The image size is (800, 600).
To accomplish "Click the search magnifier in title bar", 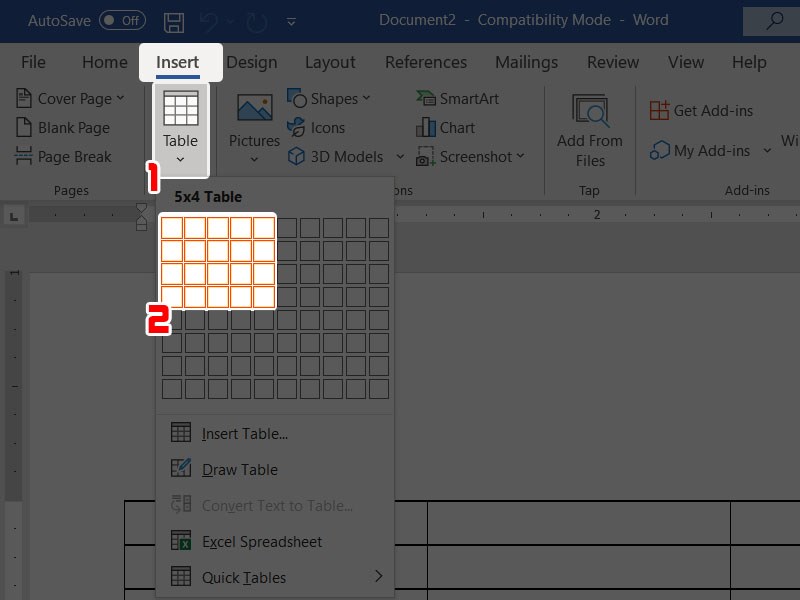I will click(774, 21).
